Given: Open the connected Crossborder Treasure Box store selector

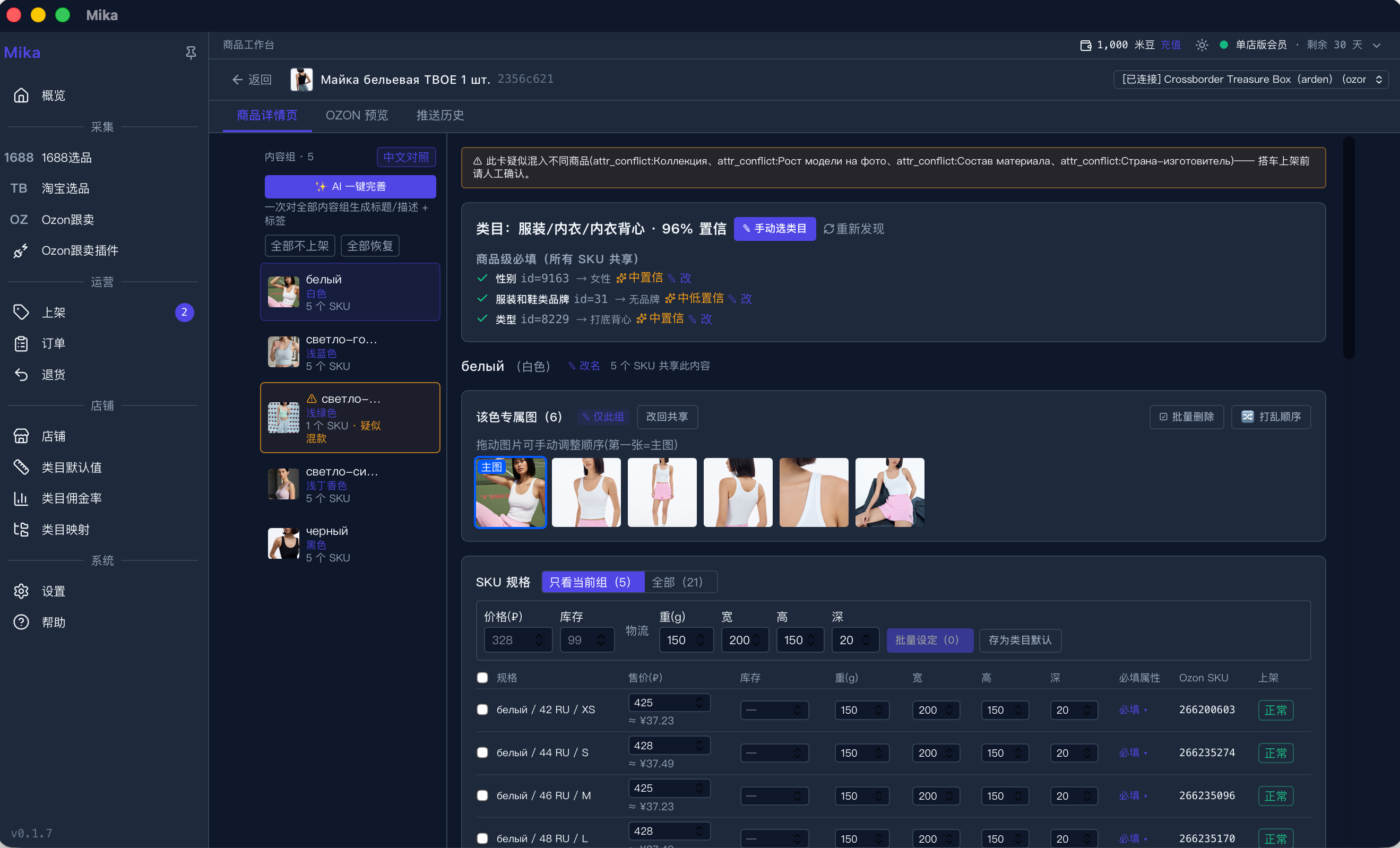Looking at the screenshot, I should coord(1250,80).
